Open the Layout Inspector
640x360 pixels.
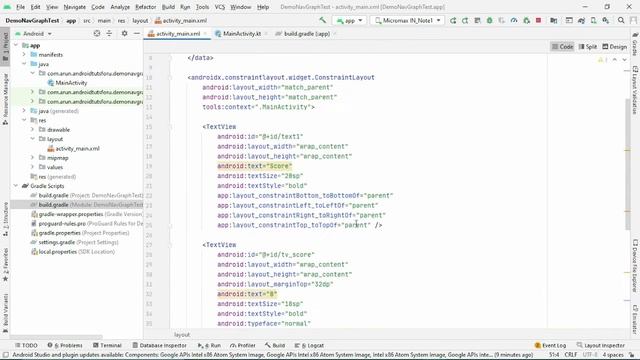pyautogui.click(x=600, y=345)
